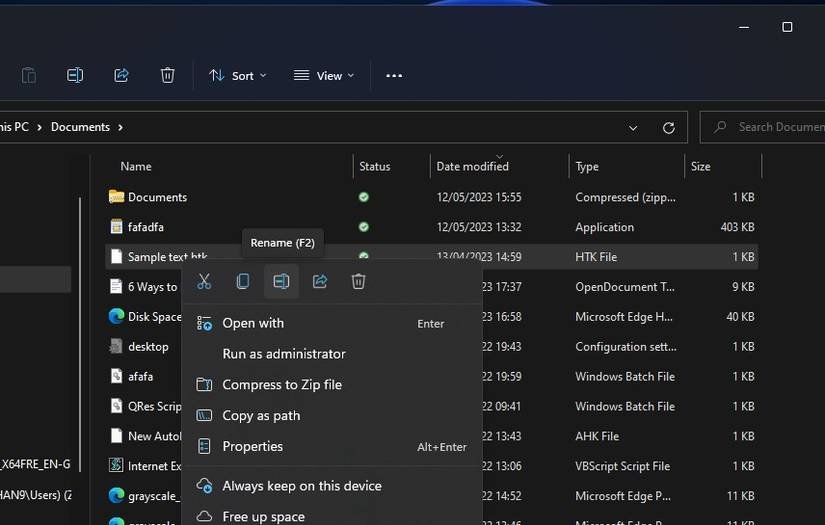Select the fafadfa application file
This screenshot has width=825, height=525.
[x=146, y=227]
